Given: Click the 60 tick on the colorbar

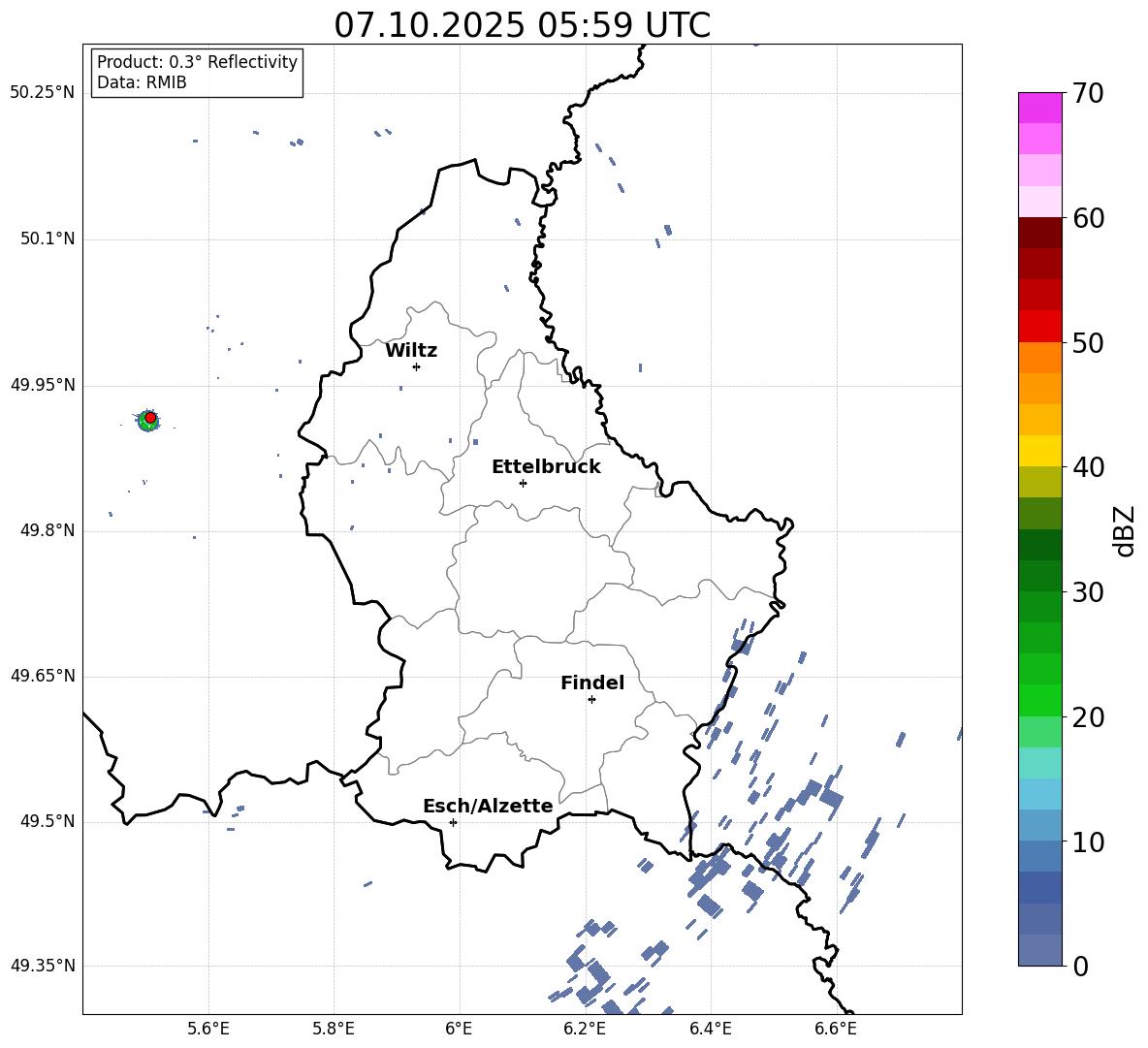Looking at the screenshot, I should 1088,218.
